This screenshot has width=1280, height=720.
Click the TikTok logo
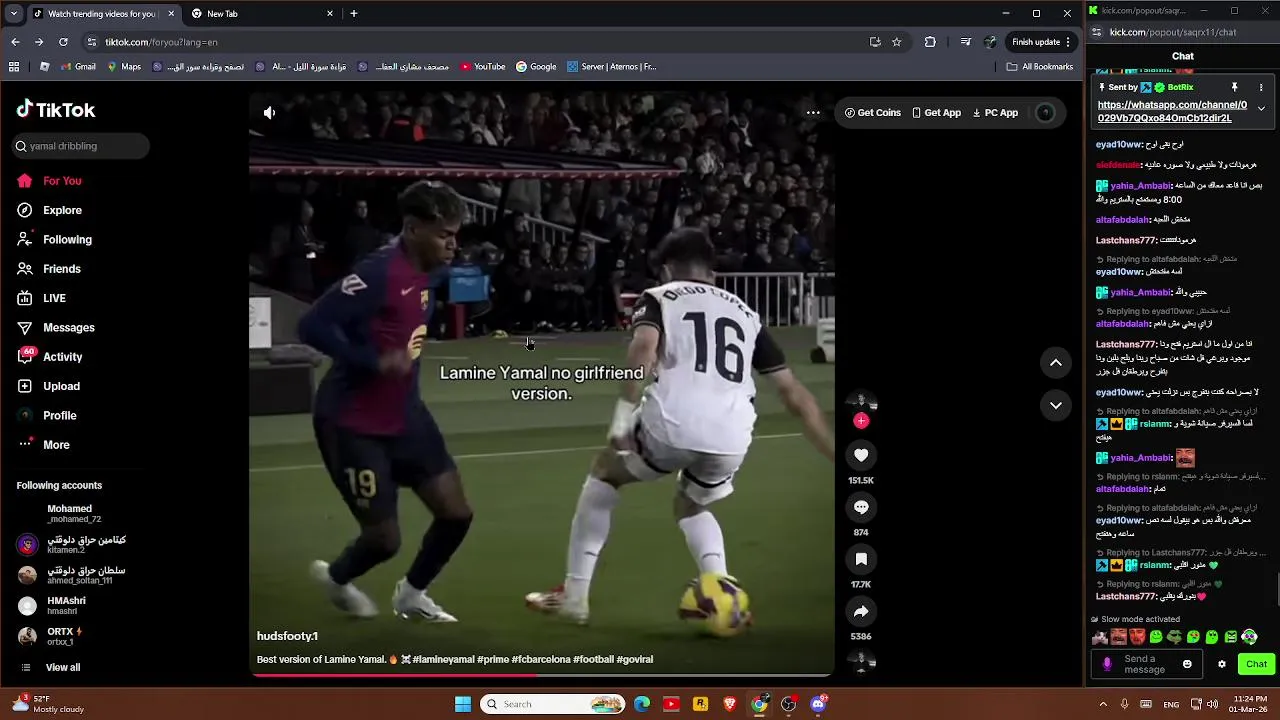pyautogui.click(x=56, y=110)
